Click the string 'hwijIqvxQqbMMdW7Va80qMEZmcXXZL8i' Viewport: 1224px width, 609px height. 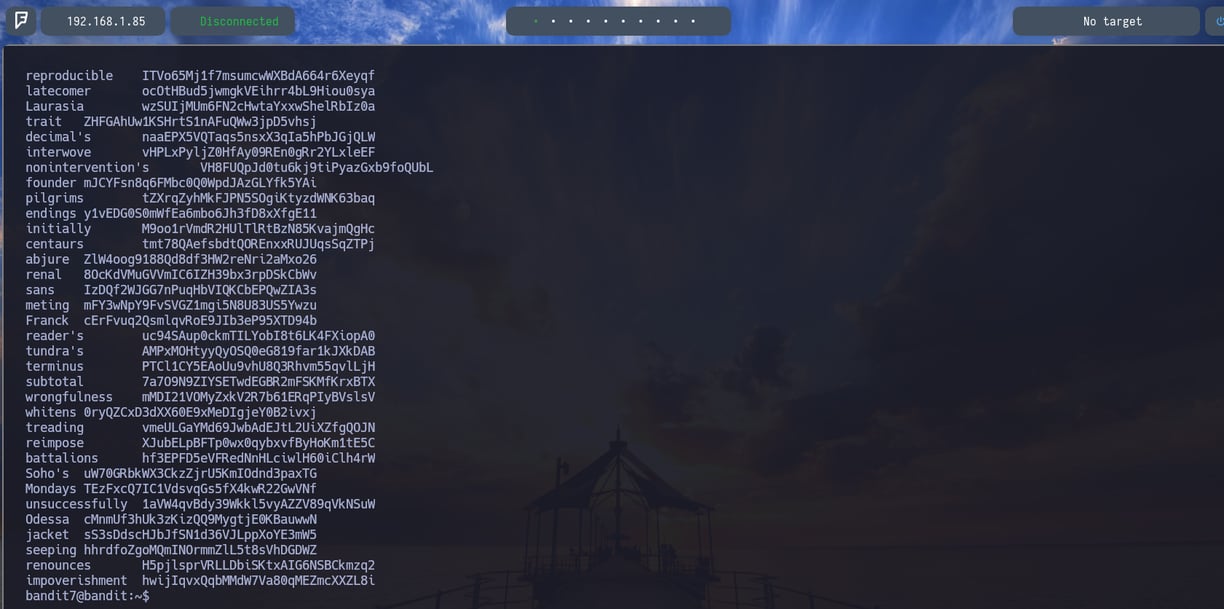[258, 581]
